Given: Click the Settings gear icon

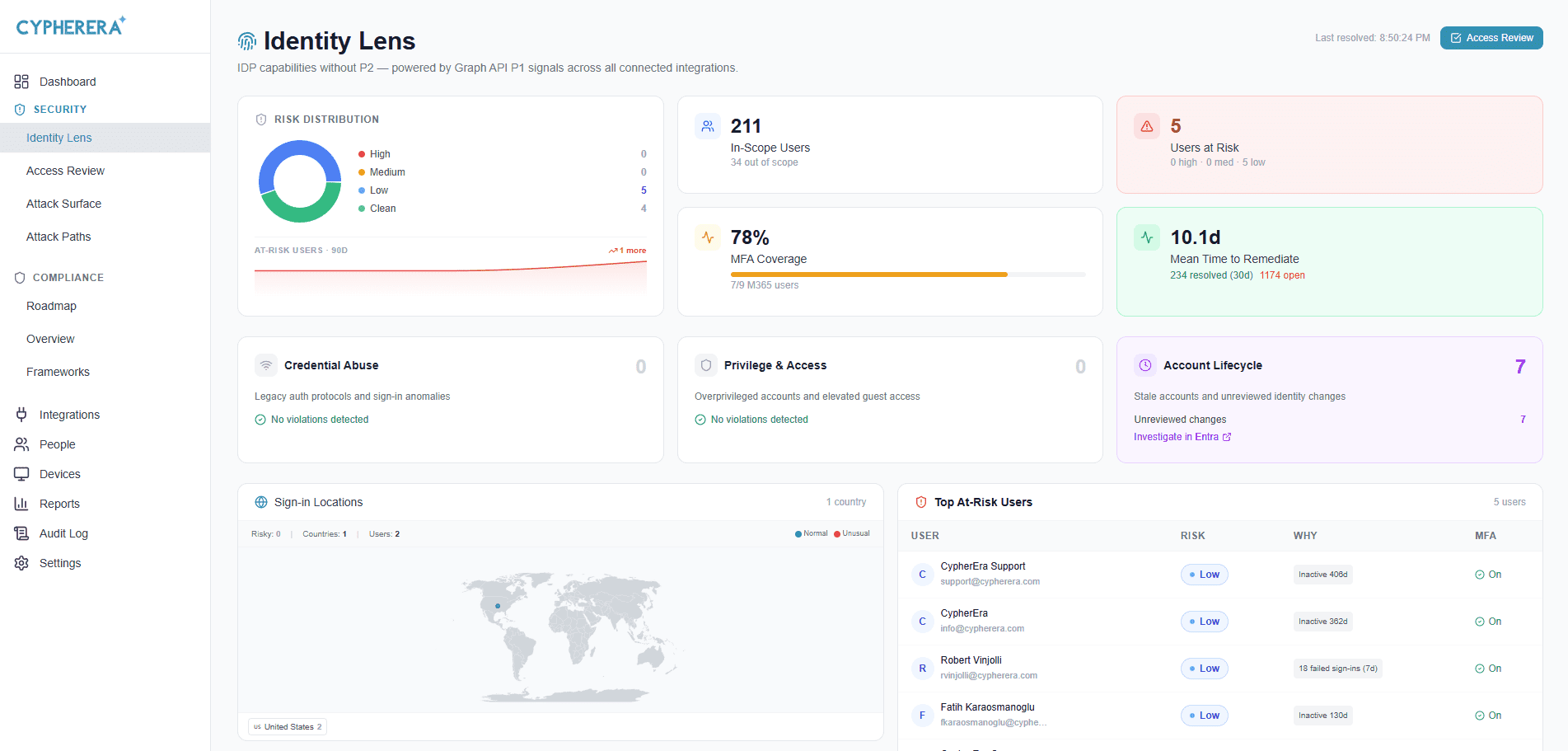Looking at the screenshot, I should tap(21, 563).
